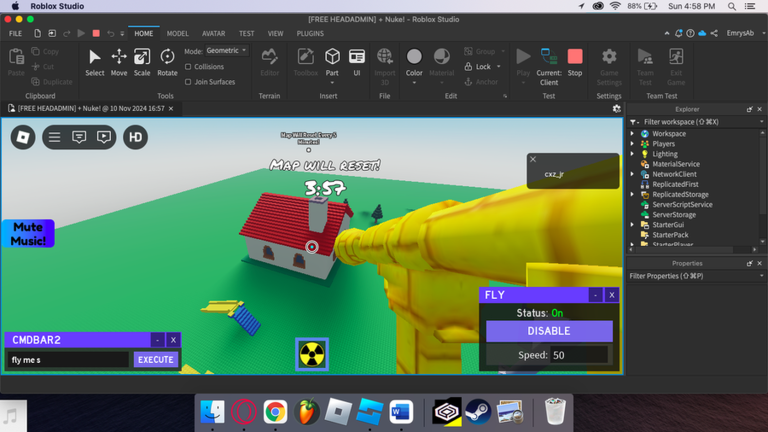Click the HD admin icon
Viewport: 768px width, 432px height.
(135, 137)
